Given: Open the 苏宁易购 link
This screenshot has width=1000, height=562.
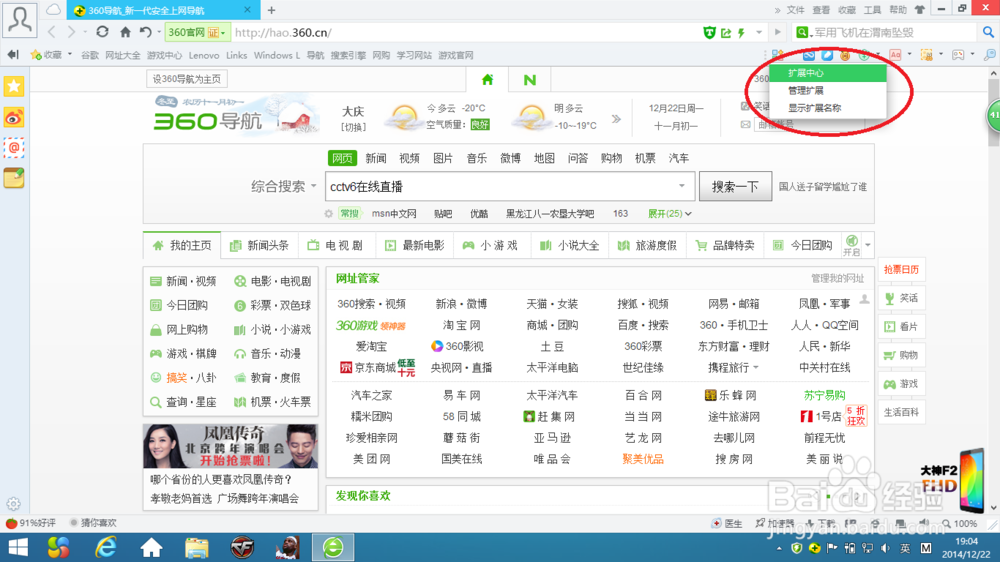Looking at the screenshot, I should (824, 396).
